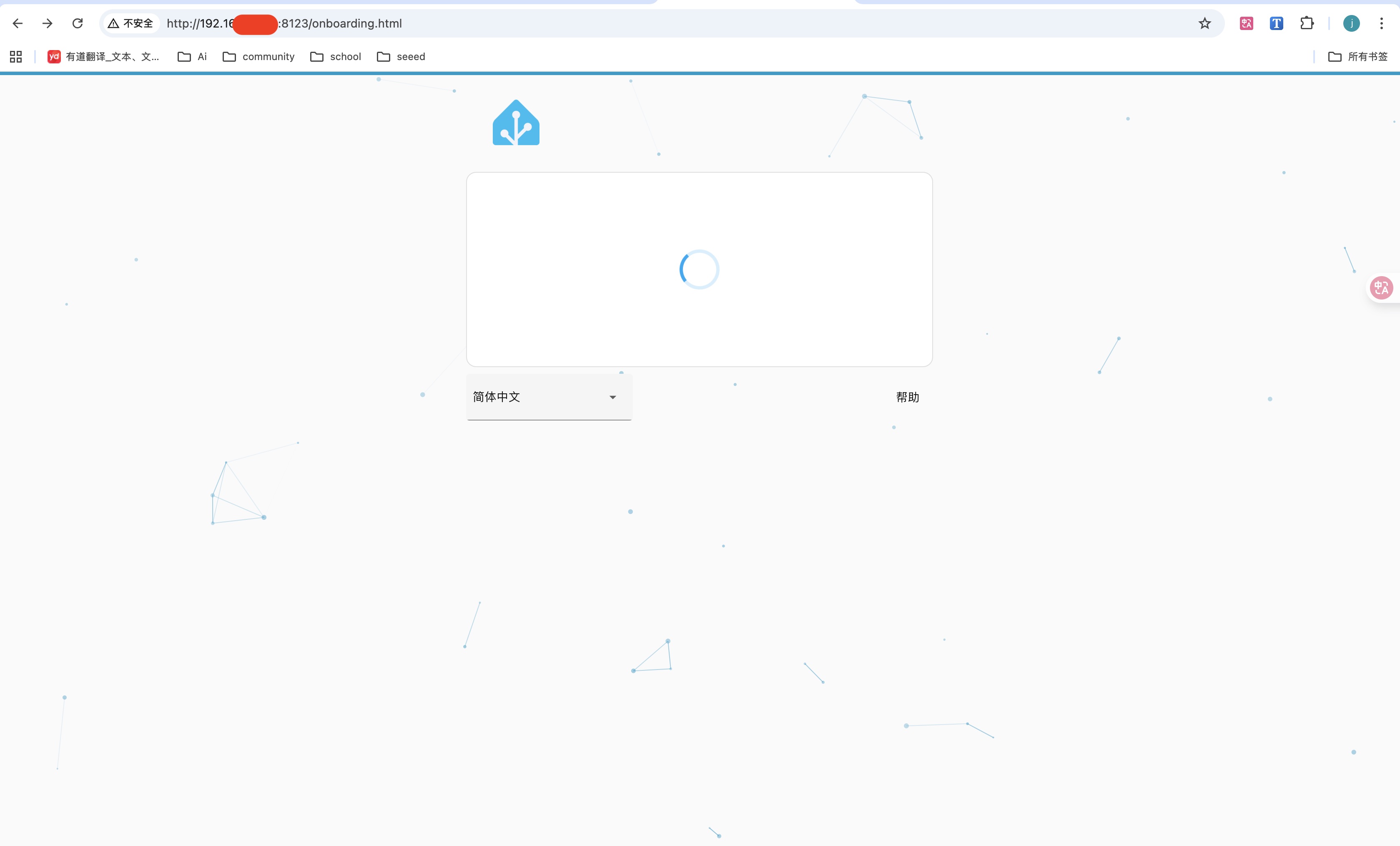Screen dimensions: 1400x846
Task: Open the seeed bookmarks folder
Action: [401, 56]
